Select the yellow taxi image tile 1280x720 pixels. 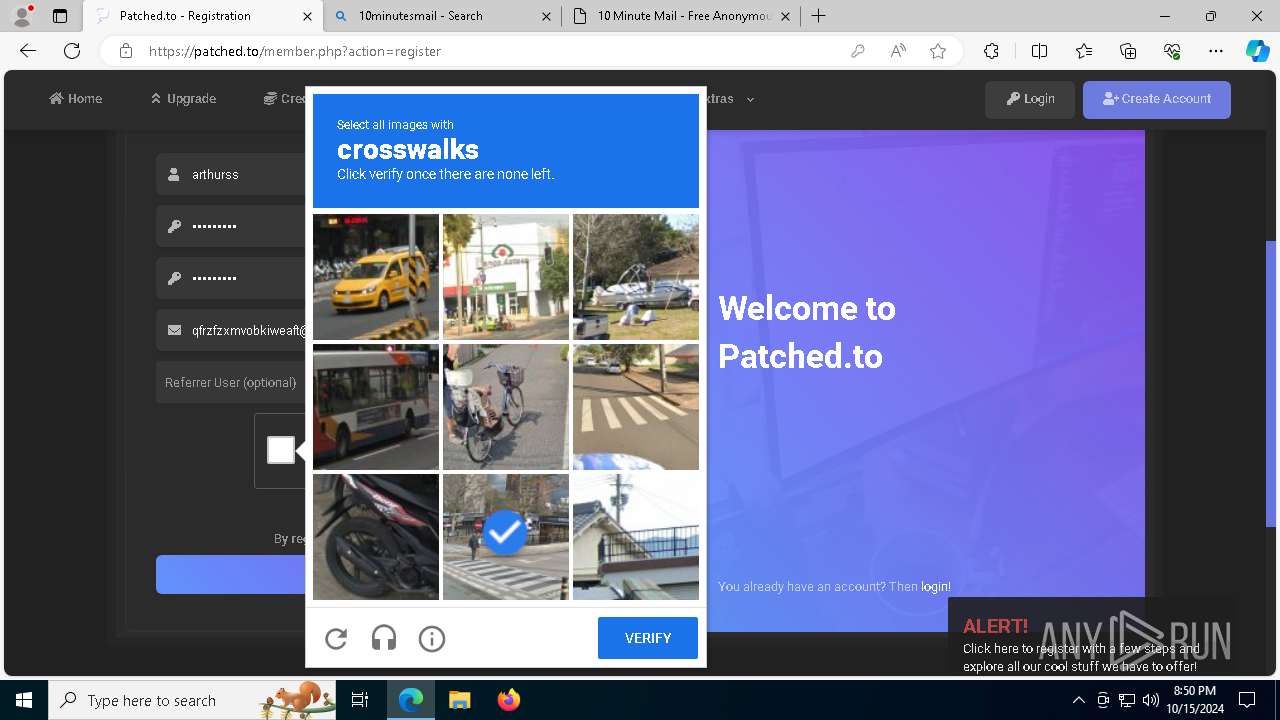pyautogui.click(x=376, y=277)
